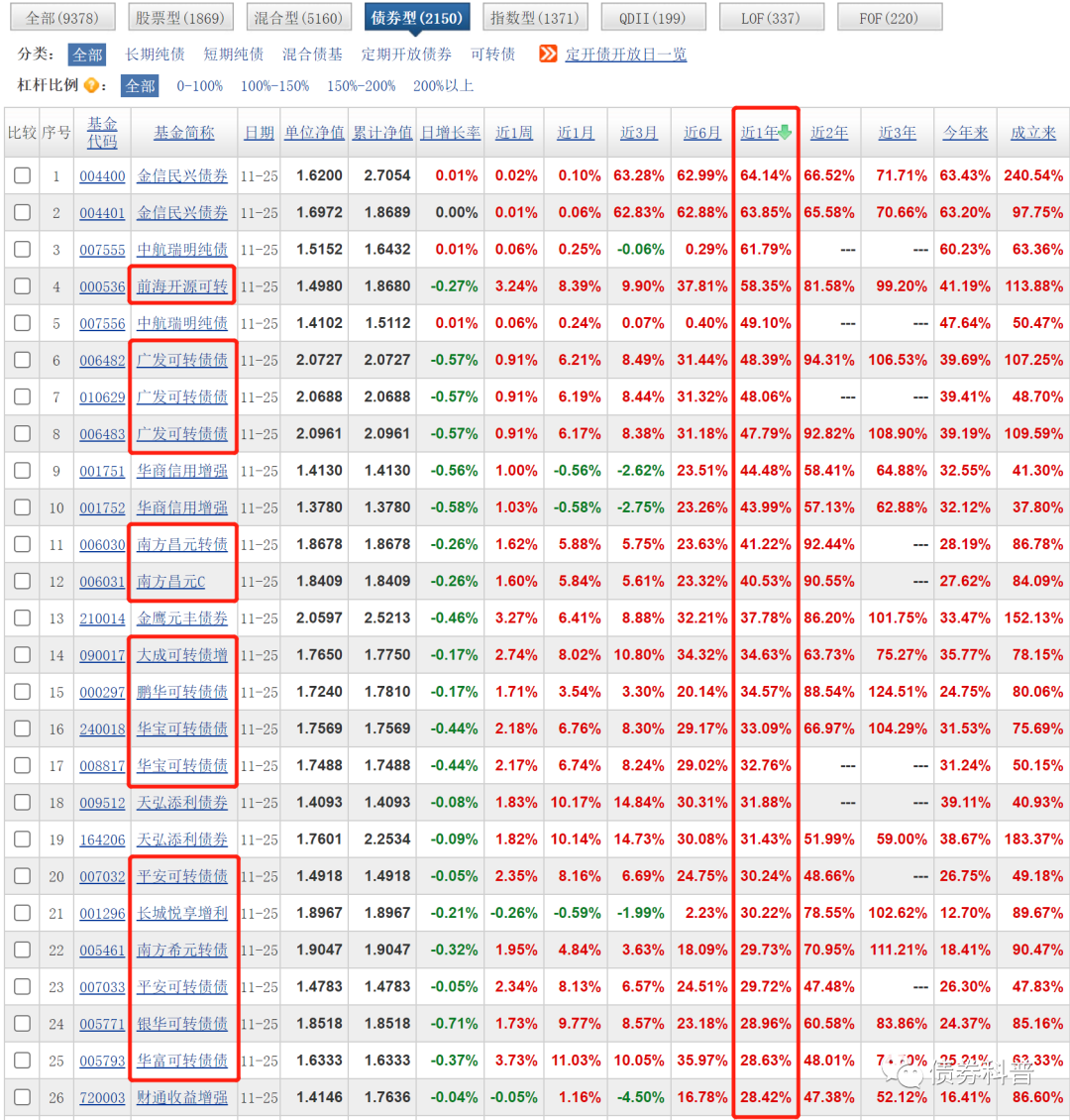Check the compare box for 财通收益增强
This screenshot has width=1070, height=1120.
coord(22,1098)
